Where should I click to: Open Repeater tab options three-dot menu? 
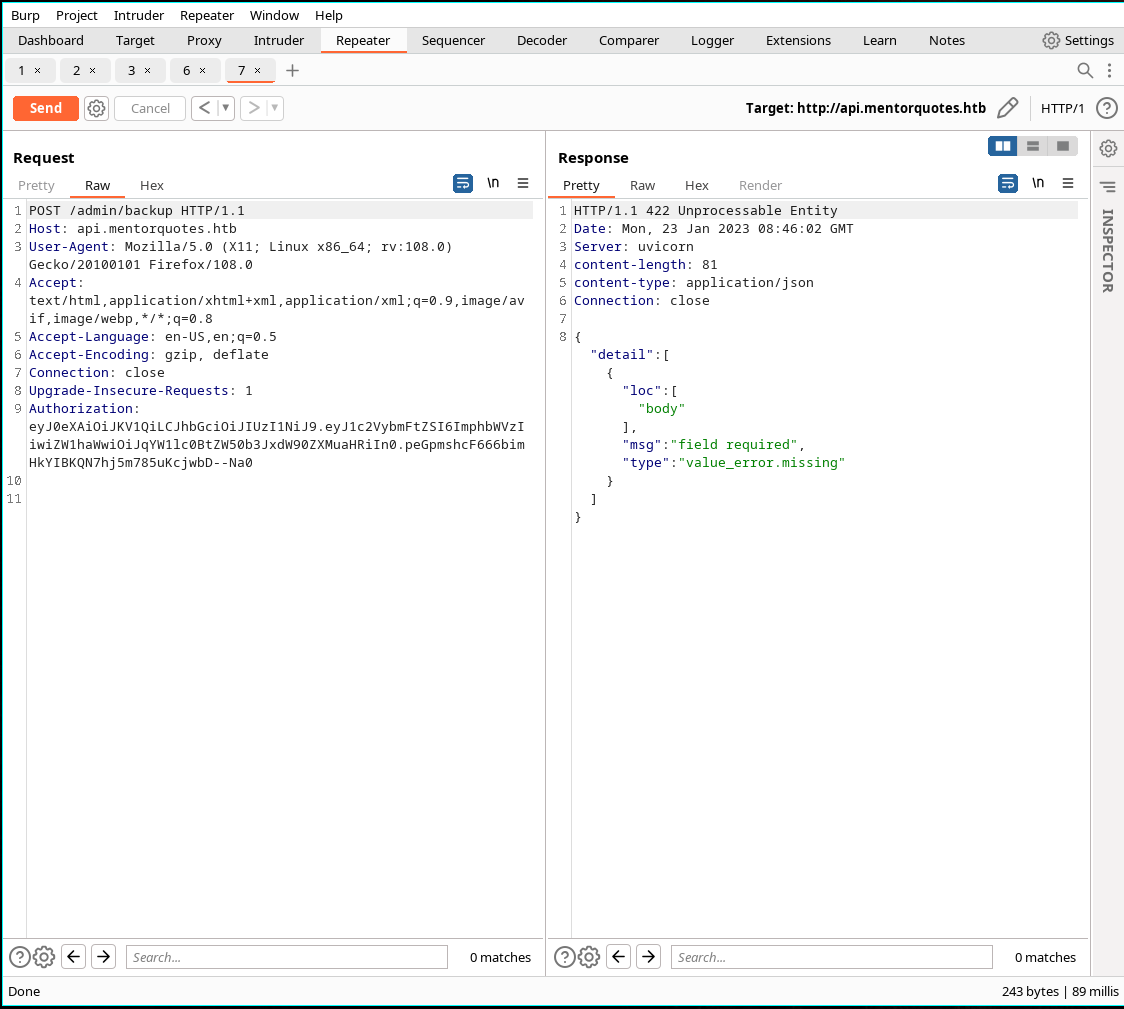click(1109, 70)
